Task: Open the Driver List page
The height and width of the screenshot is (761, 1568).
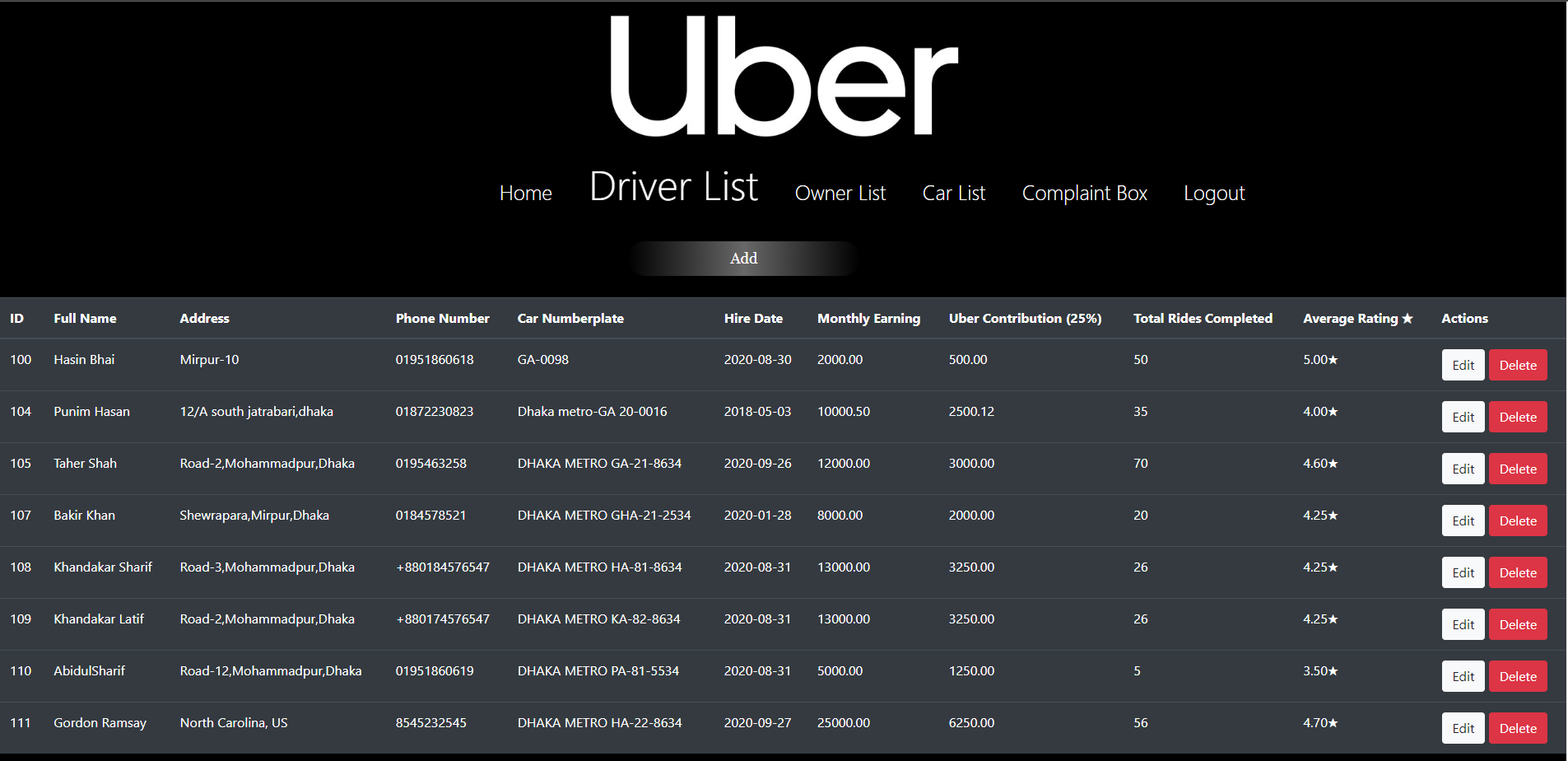Action: [x=674, y=186]
